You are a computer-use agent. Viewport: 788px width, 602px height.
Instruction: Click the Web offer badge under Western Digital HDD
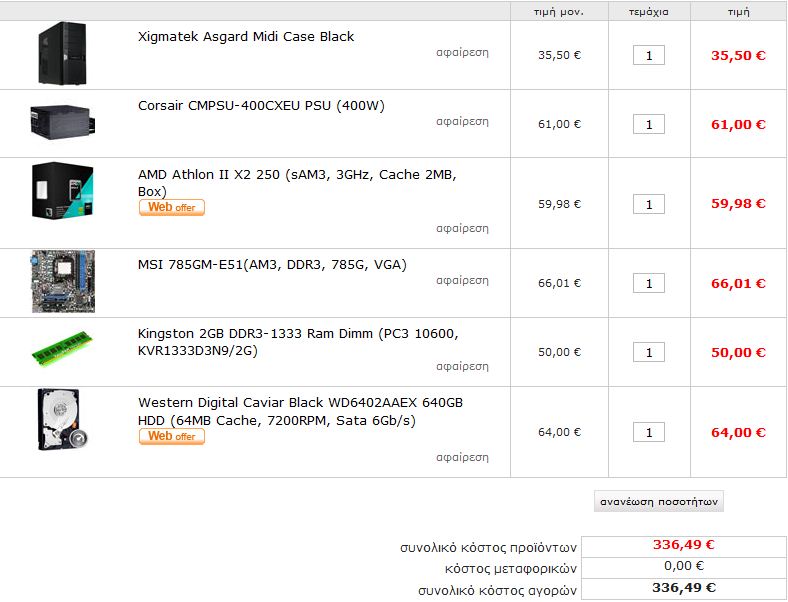click(x=172, y=437)
